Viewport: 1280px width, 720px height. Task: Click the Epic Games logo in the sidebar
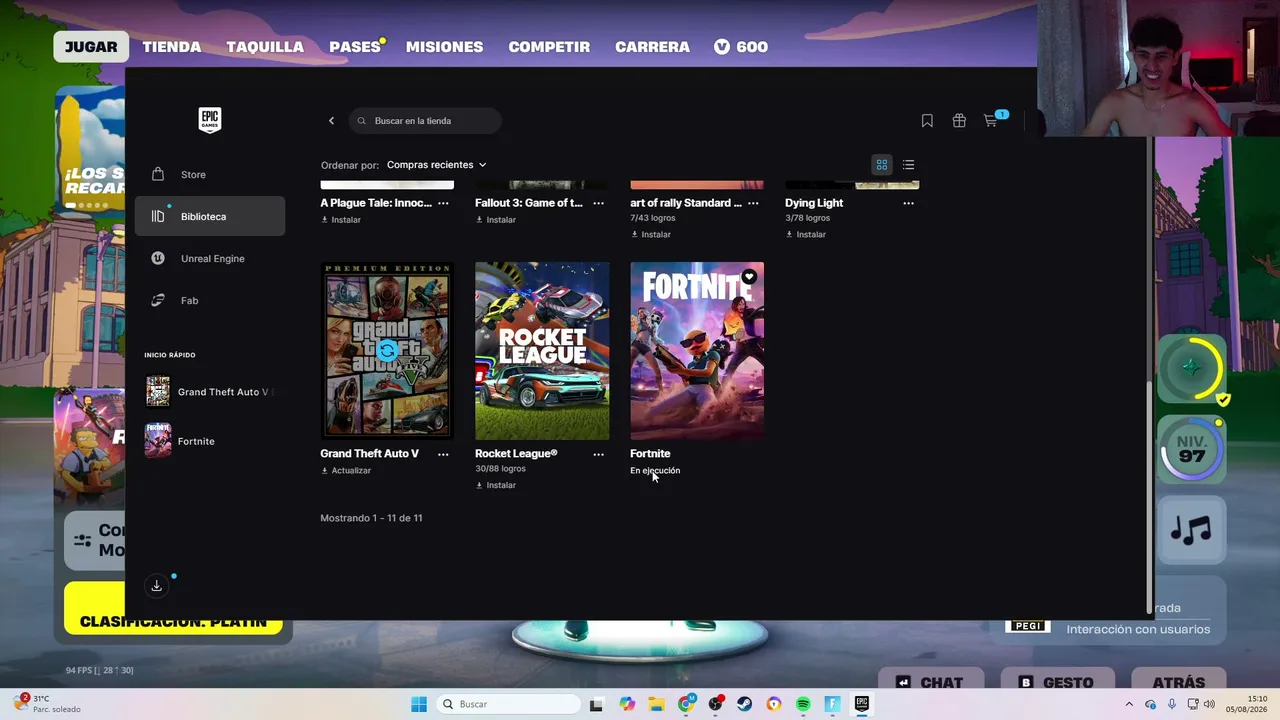[210, 120]
